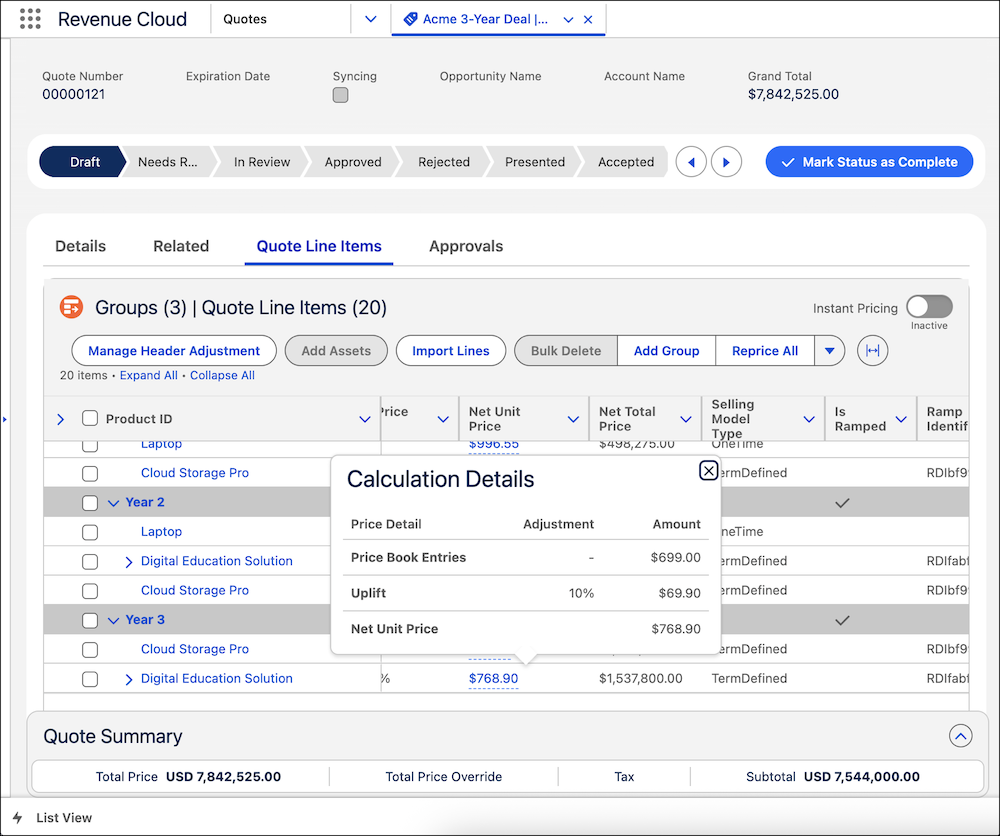The width and height of the screenshot is (1000, 836).
Task: Click the Bulk Delete button
Action: (x=566, y=351)
